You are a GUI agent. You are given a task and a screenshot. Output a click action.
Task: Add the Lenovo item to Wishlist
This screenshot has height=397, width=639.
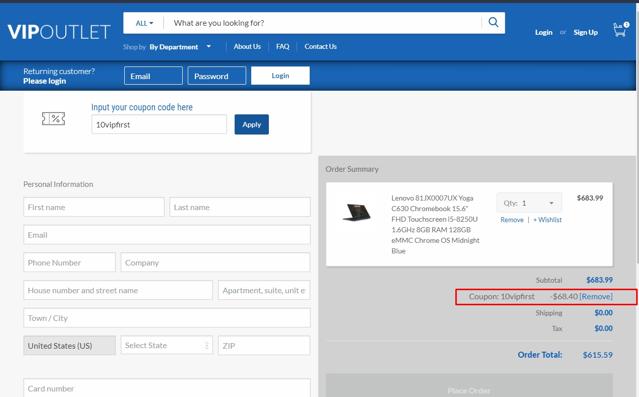547,220
